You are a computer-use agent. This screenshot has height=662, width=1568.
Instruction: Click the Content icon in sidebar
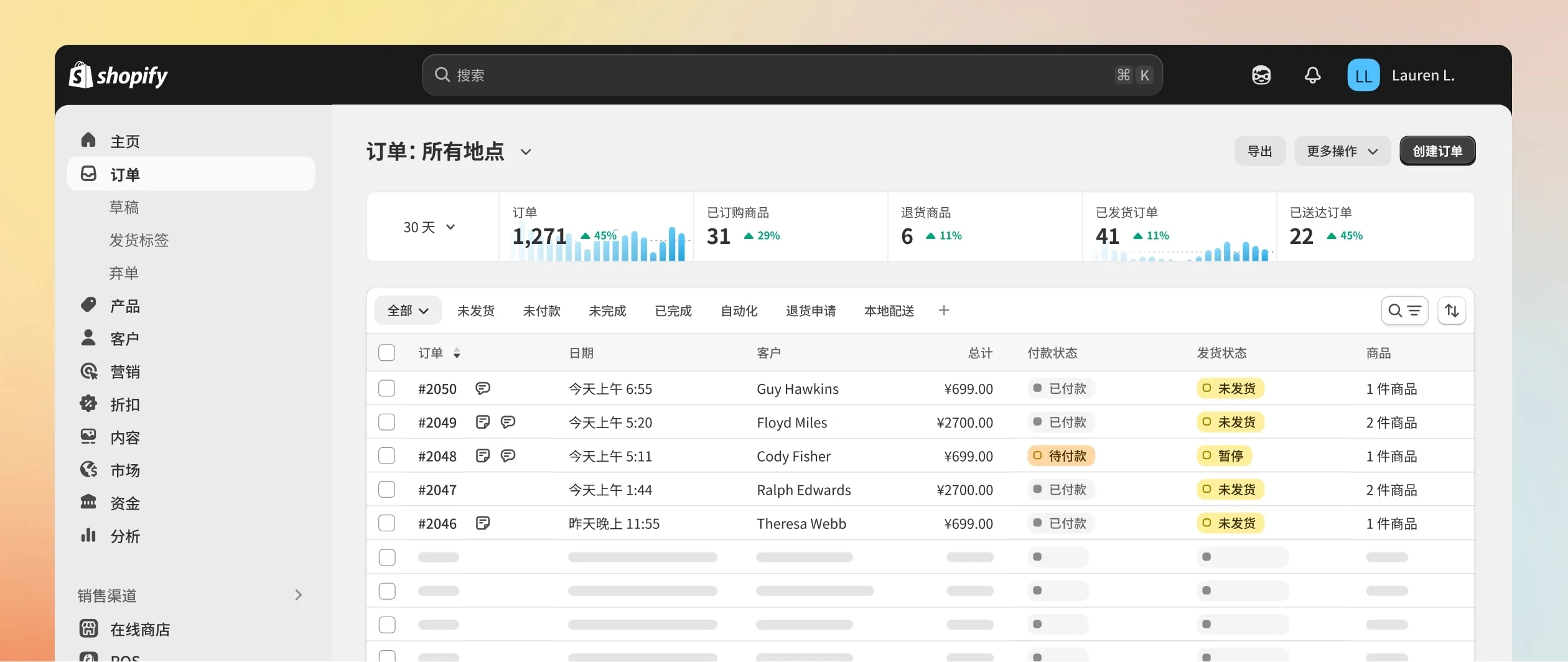88,436
